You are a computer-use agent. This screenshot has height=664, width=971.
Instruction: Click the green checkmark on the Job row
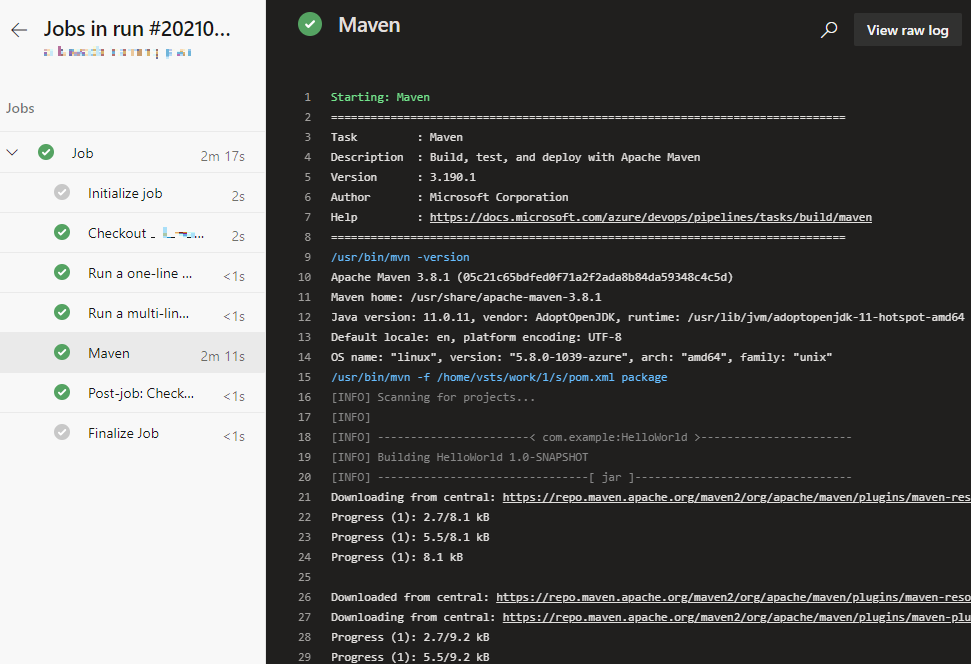[46, 152]
